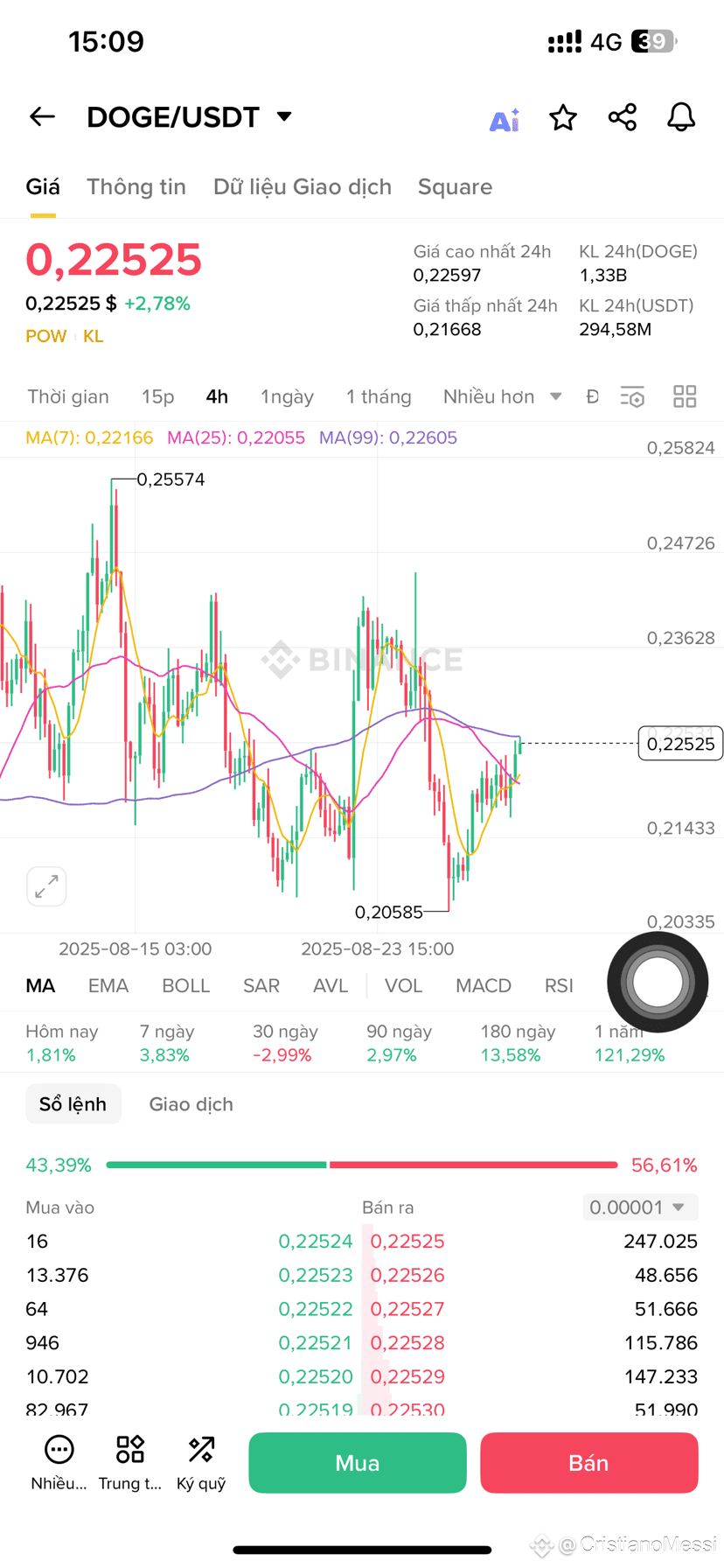Open the Square tab

point(455,186)
